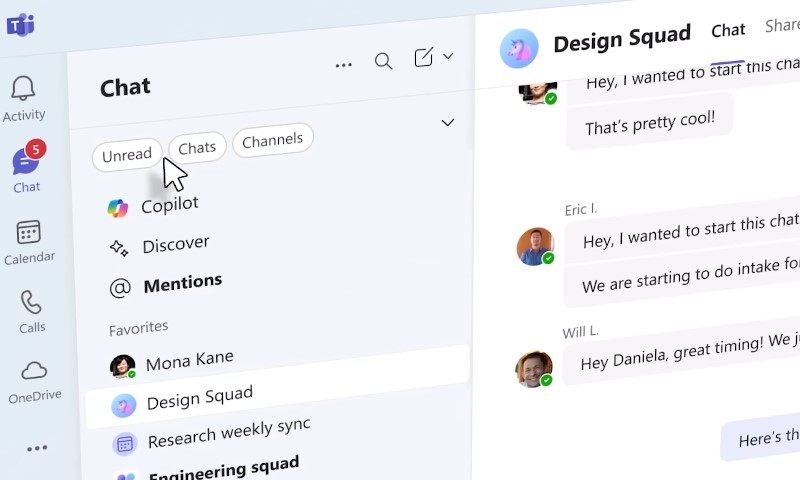The height and width of the screenshot is (480, 800).
Task: Click the search magnifier icon
Action: (383, 61)
